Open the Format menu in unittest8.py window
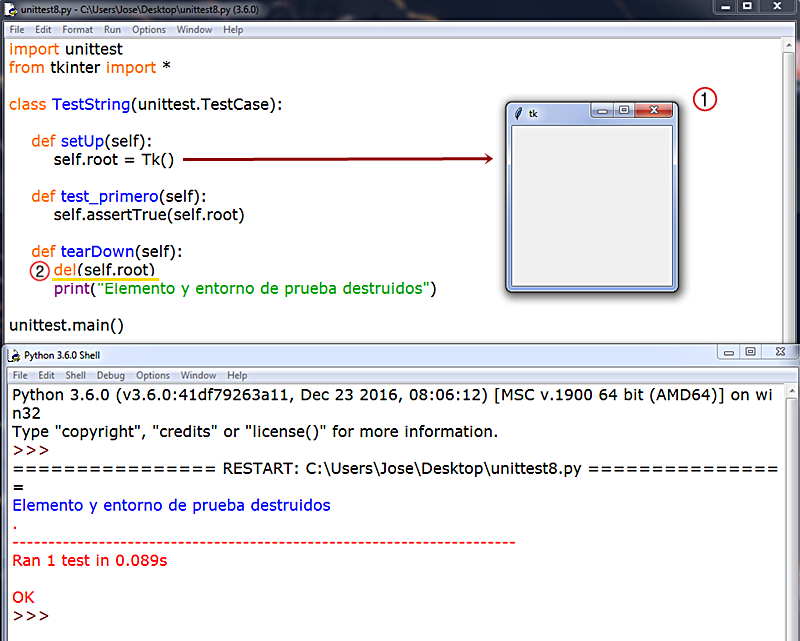The height and width of the screenshot is (641, 800). (76, 29)
